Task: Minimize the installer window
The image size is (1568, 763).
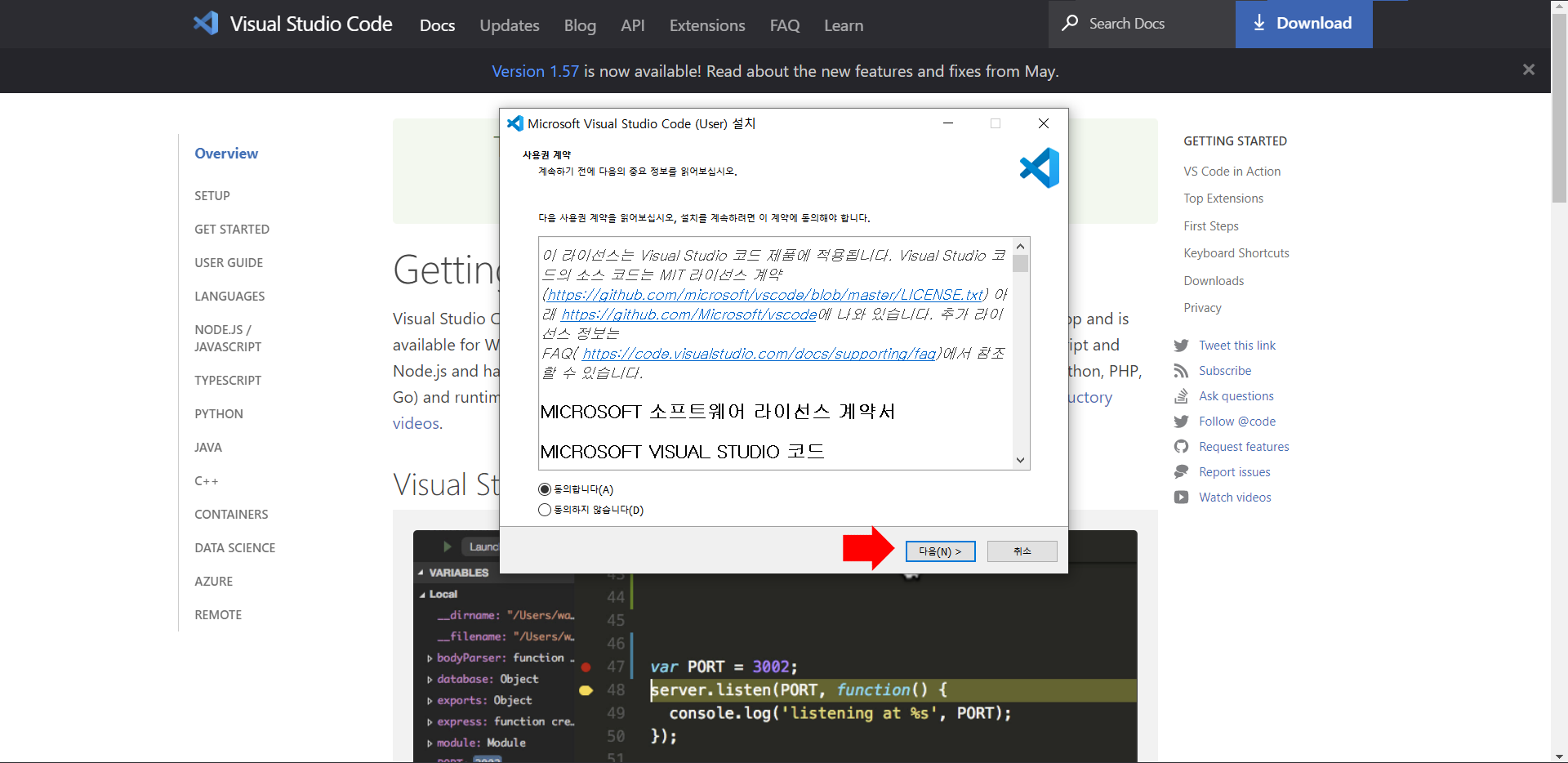Action: 948,123
